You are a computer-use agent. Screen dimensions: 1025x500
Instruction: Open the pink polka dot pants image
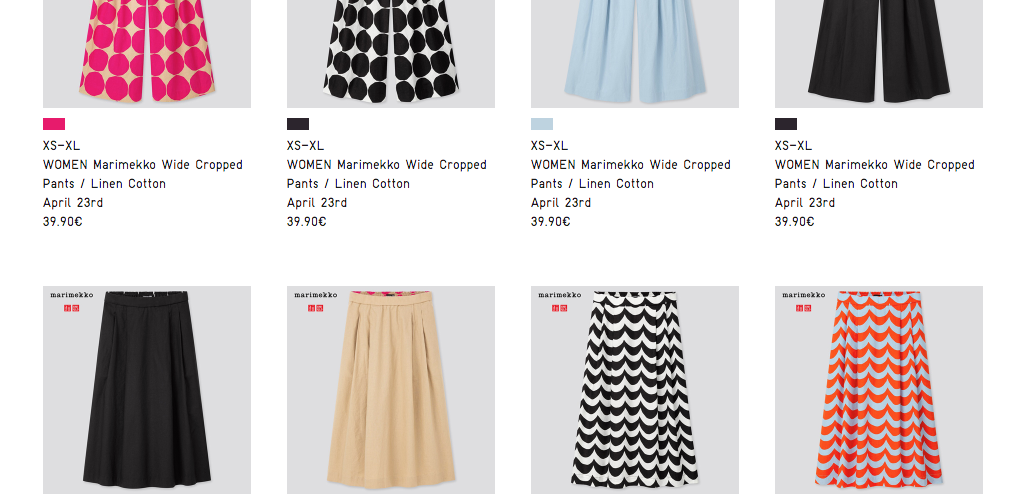pos(146,54)
